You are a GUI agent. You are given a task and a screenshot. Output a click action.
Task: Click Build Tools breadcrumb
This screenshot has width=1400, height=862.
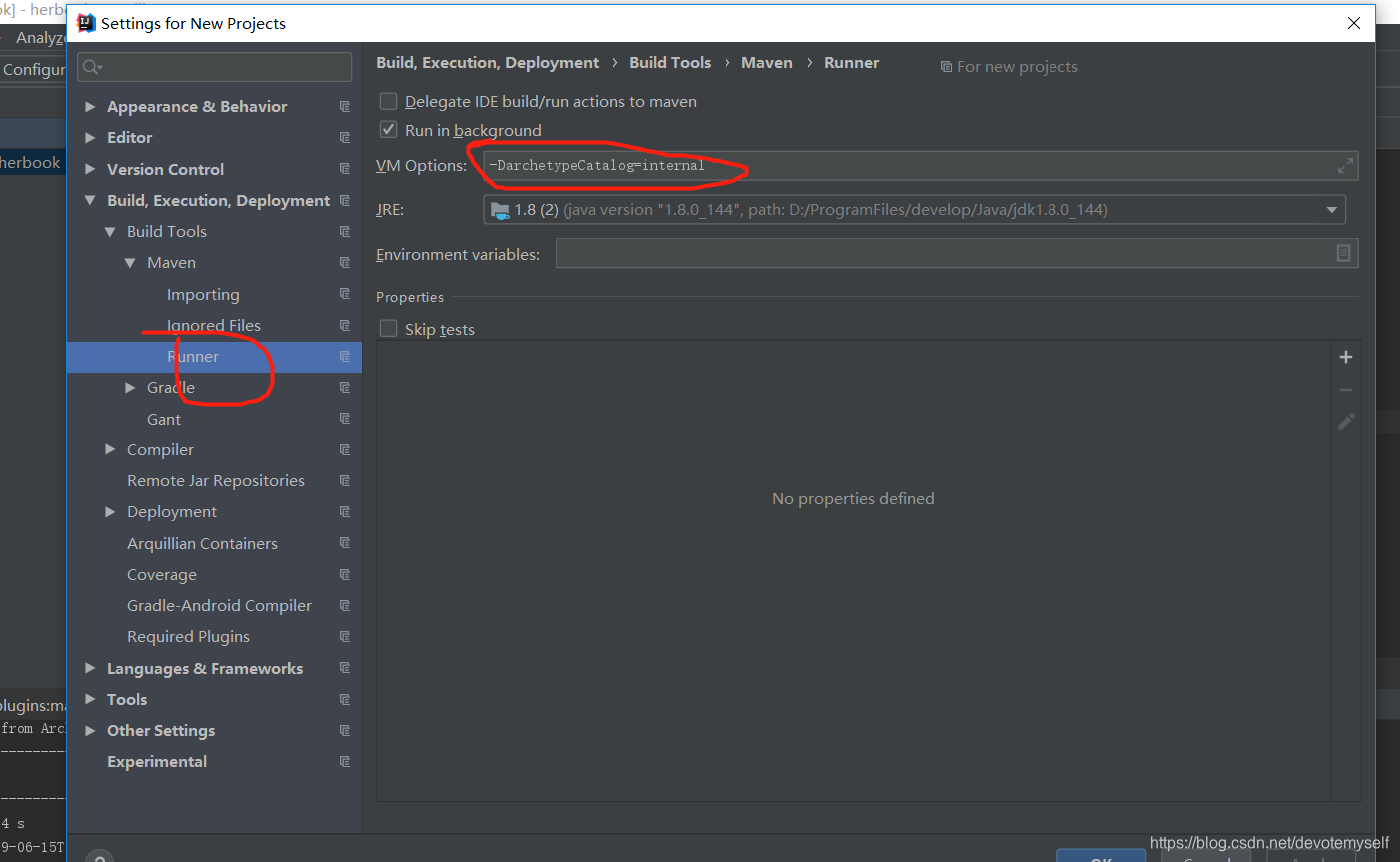click(x=670, y=62)
